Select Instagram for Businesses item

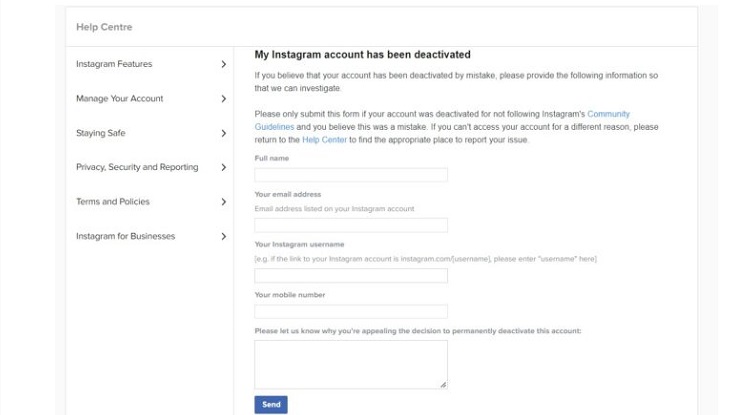[x=125, y=236]
